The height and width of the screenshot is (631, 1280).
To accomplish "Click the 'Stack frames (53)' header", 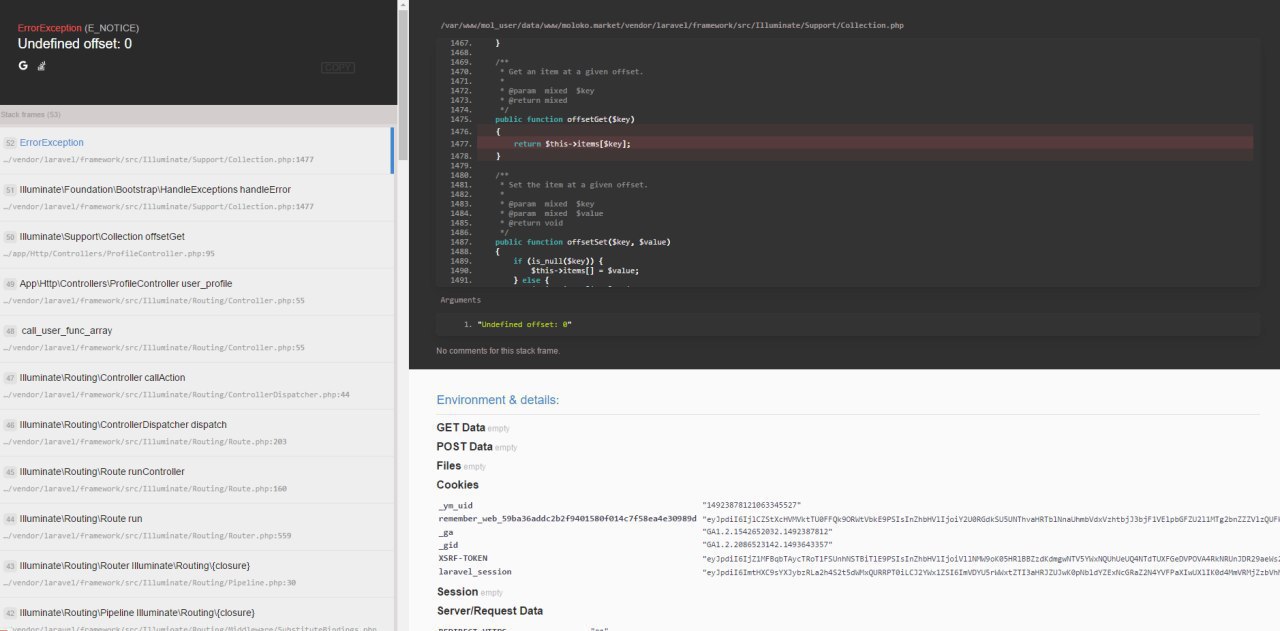I will [x=31, y=115].
